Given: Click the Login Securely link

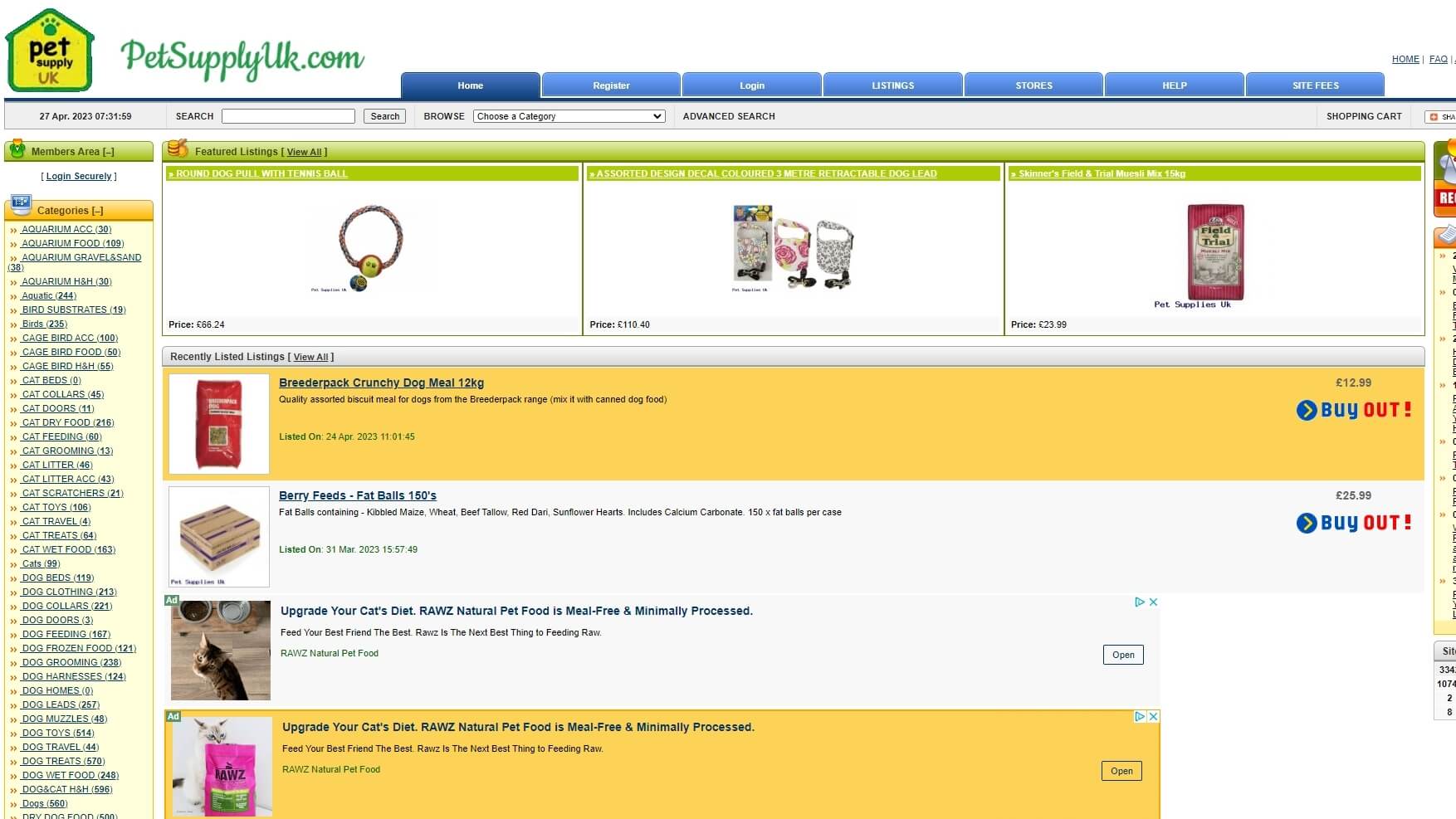Looking at the screenshot, I should pos(78,176).
